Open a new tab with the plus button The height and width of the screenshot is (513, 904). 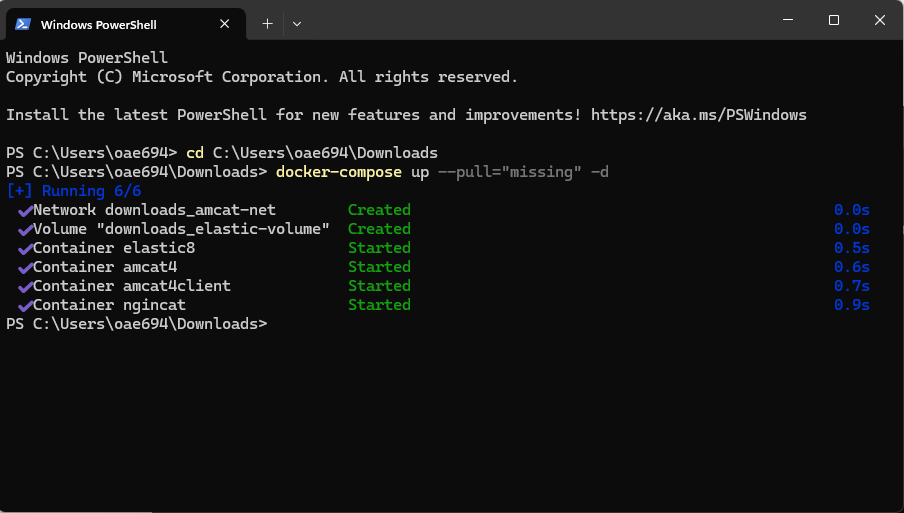[267, 23]
